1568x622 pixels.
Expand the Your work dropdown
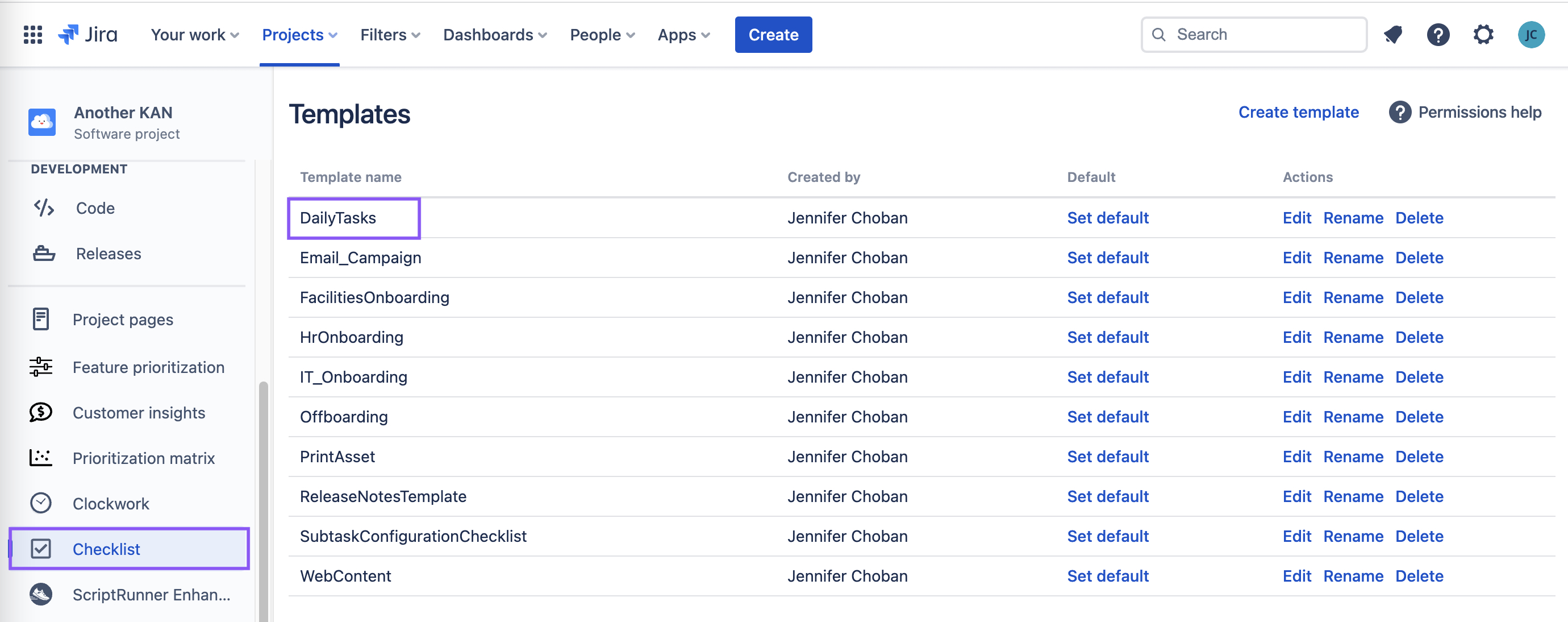point(194,35)
